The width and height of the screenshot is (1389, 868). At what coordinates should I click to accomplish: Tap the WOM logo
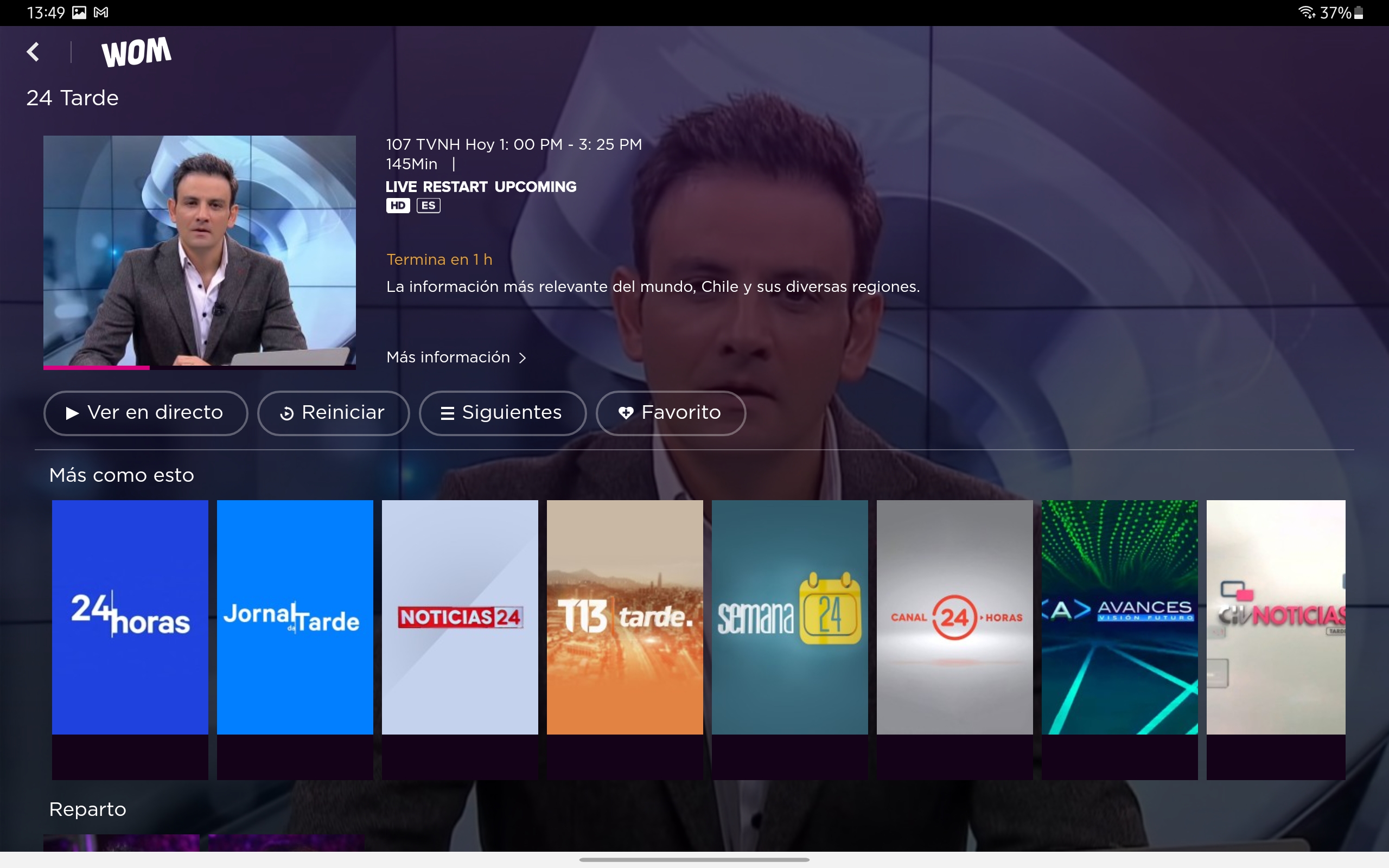[137, 52]
